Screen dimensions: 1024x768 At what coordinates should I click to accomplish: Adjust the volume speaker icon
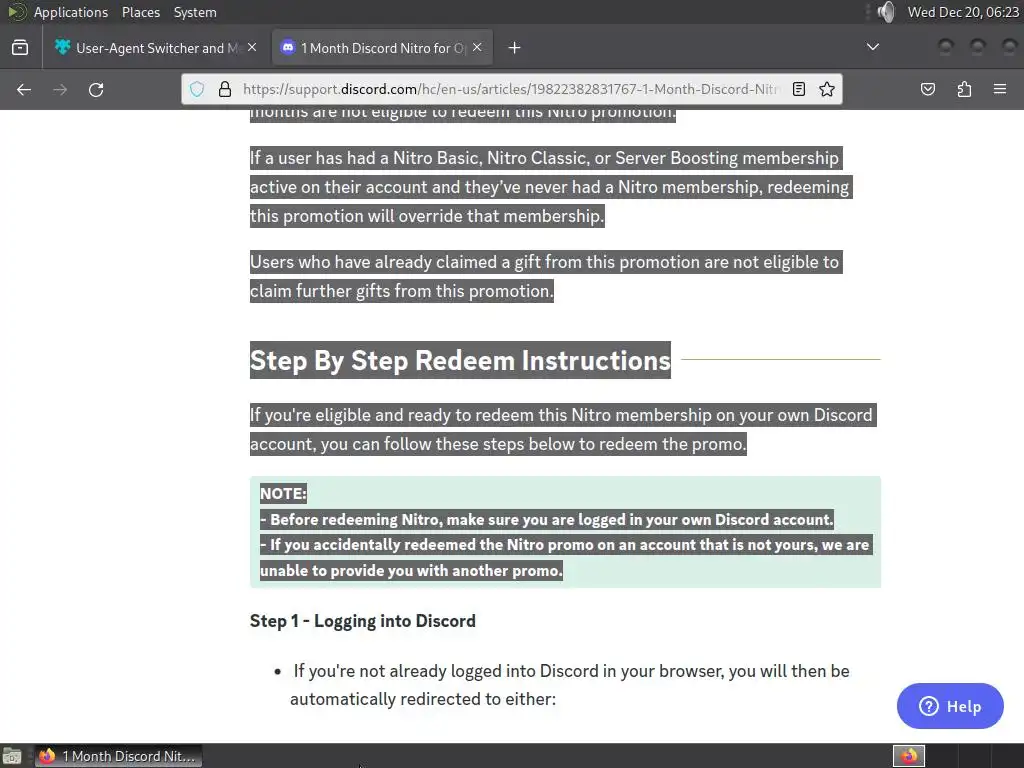point(886,12)
